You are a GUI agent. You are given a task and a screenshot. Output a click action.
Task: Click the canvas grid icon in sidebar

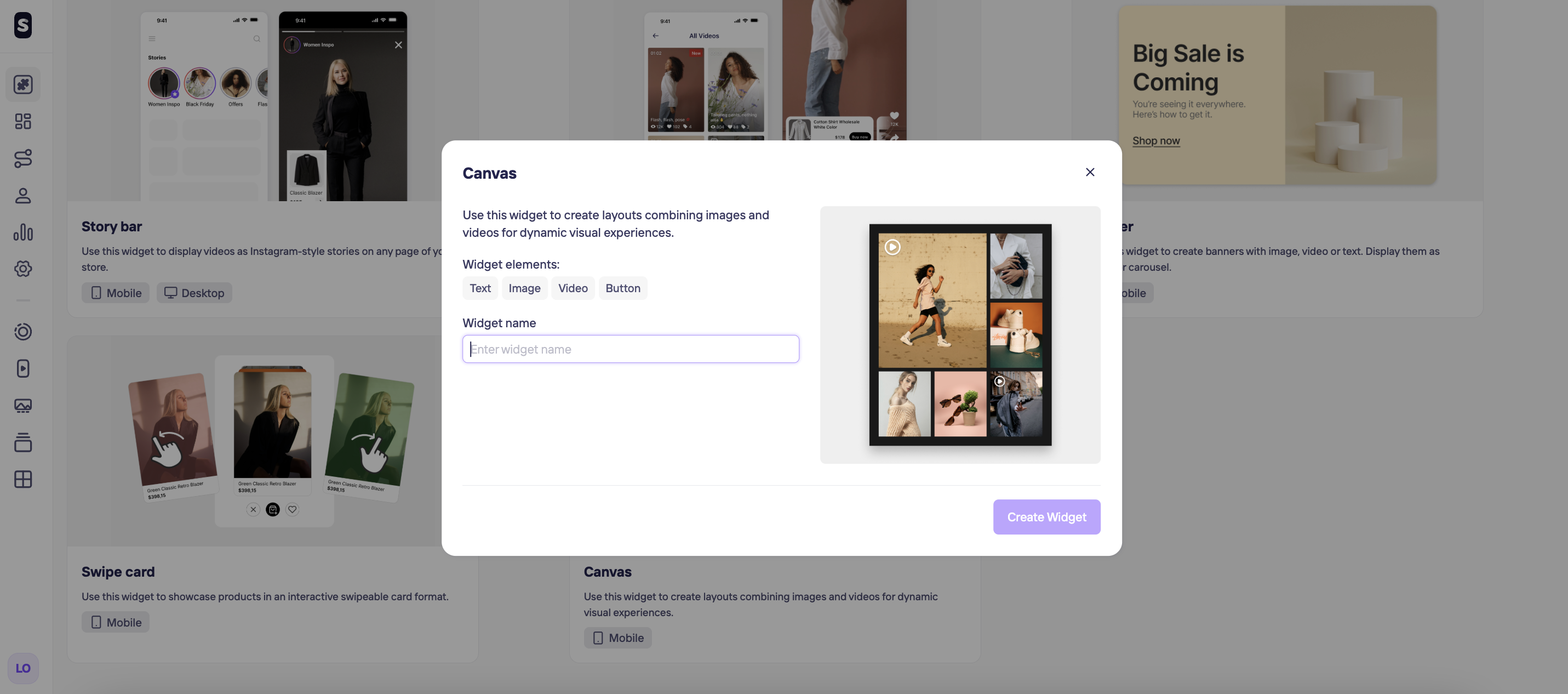23,480
